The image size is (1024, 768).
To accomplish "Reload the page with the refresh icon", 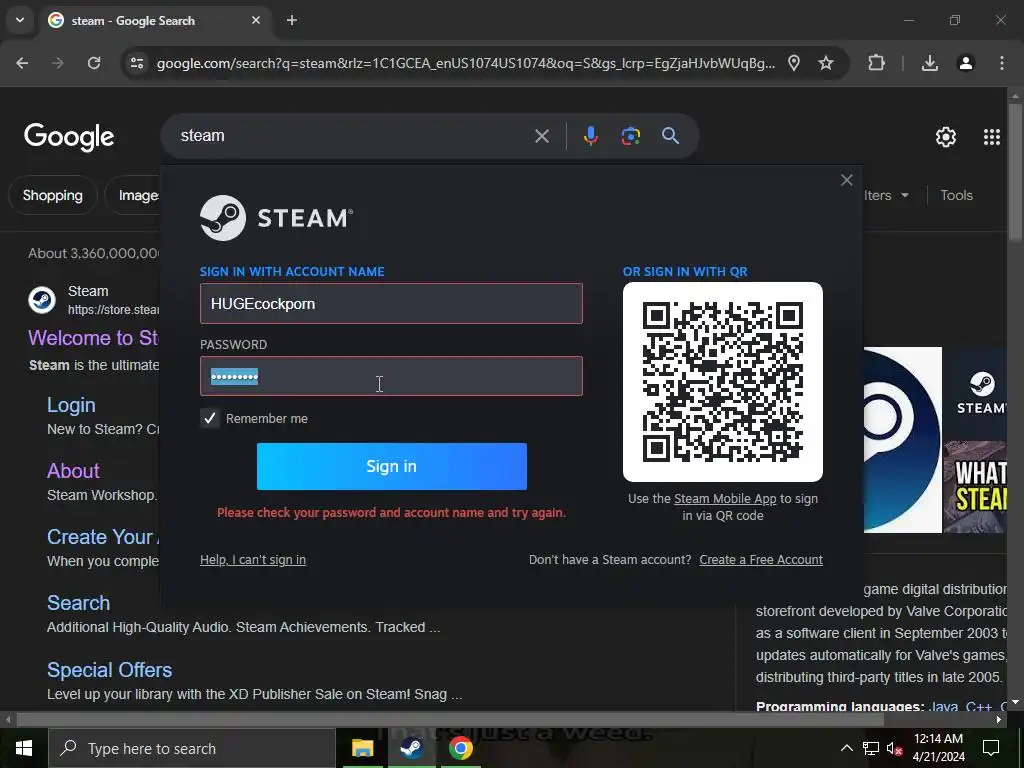I will tap(94, 63).
